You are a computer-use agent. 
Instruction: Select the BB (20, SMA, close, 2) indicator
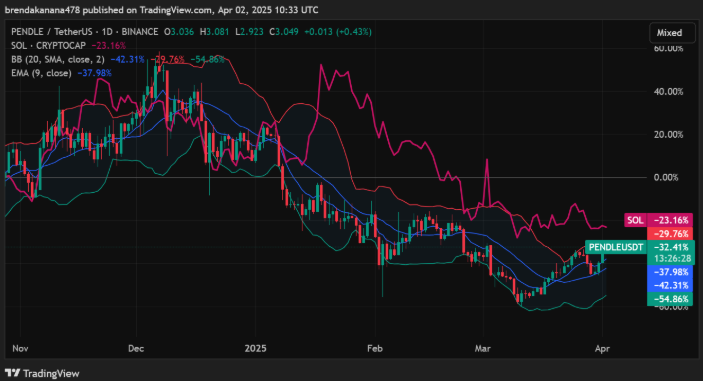pos(58,59)
